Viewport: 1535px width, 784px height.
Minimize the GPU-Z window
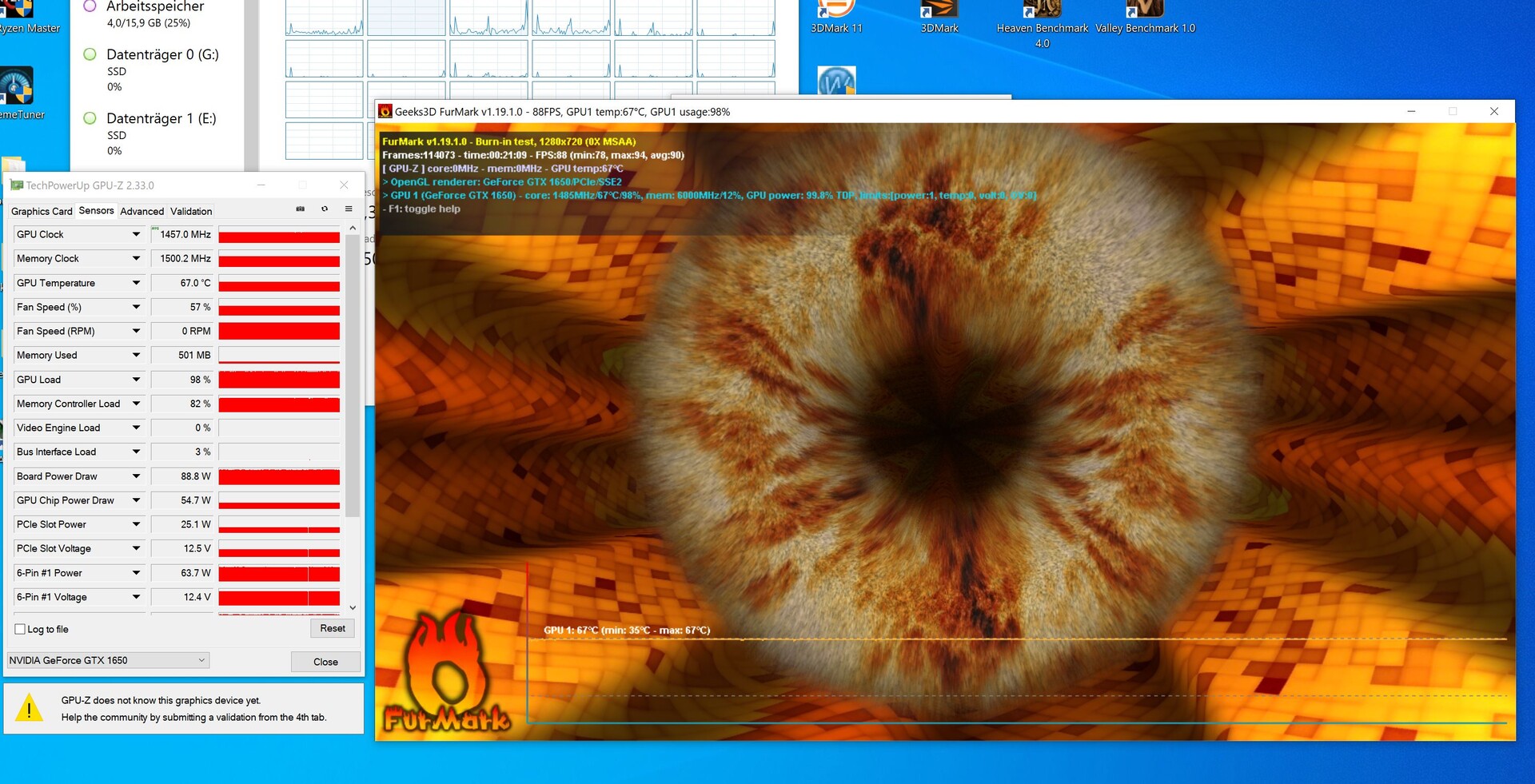click(261, 185)
